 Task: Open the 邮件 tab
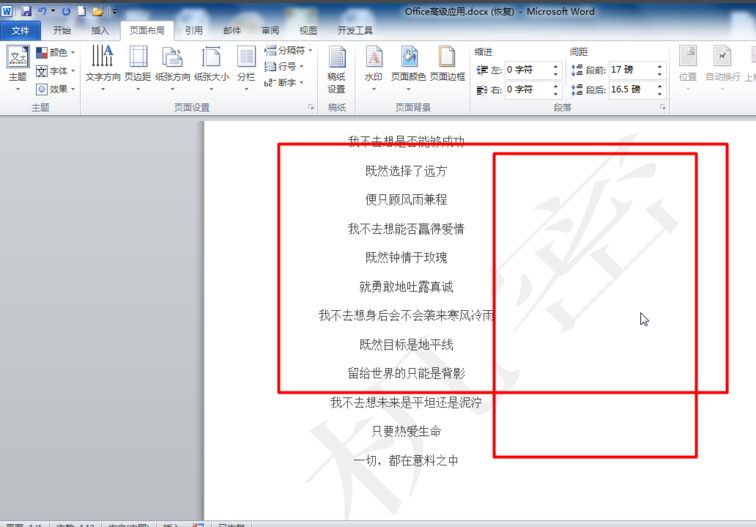pyautogui.click(x=232, y=30)
